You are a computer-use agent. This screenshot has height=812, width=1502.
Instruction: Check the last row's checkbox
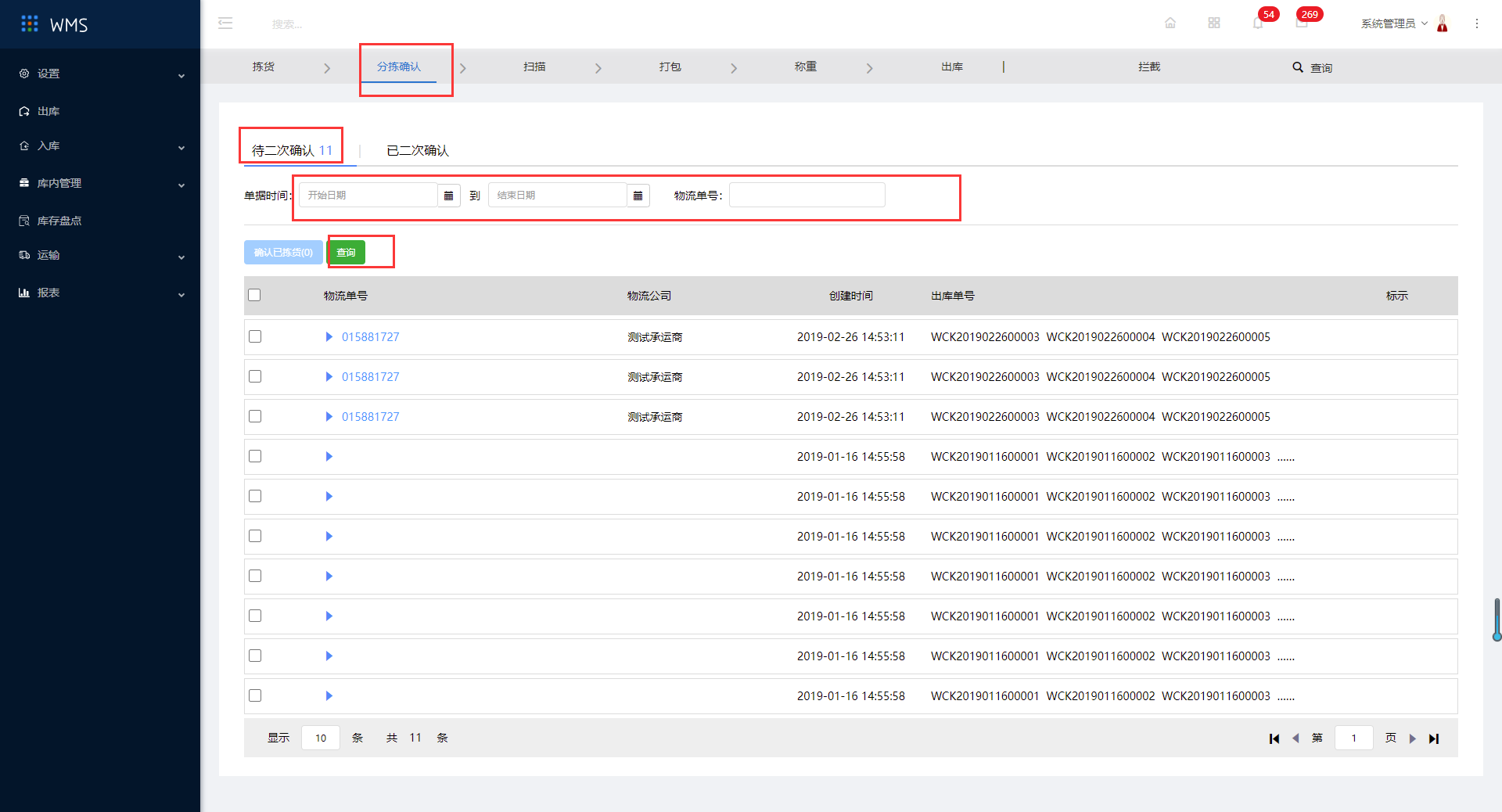point(255,695)
